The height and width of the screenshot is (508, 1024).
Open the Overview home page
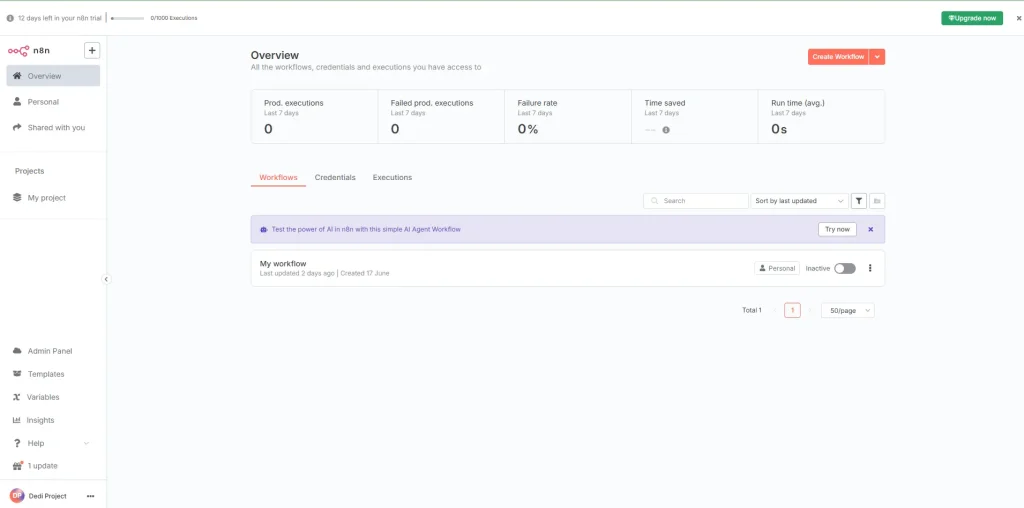[53, 76]
